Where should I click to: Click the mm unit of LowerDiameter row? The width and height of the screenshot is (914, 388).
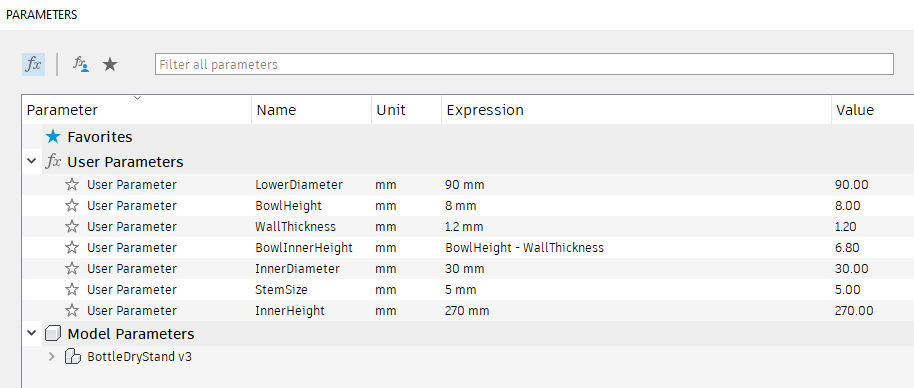(386, 185)
